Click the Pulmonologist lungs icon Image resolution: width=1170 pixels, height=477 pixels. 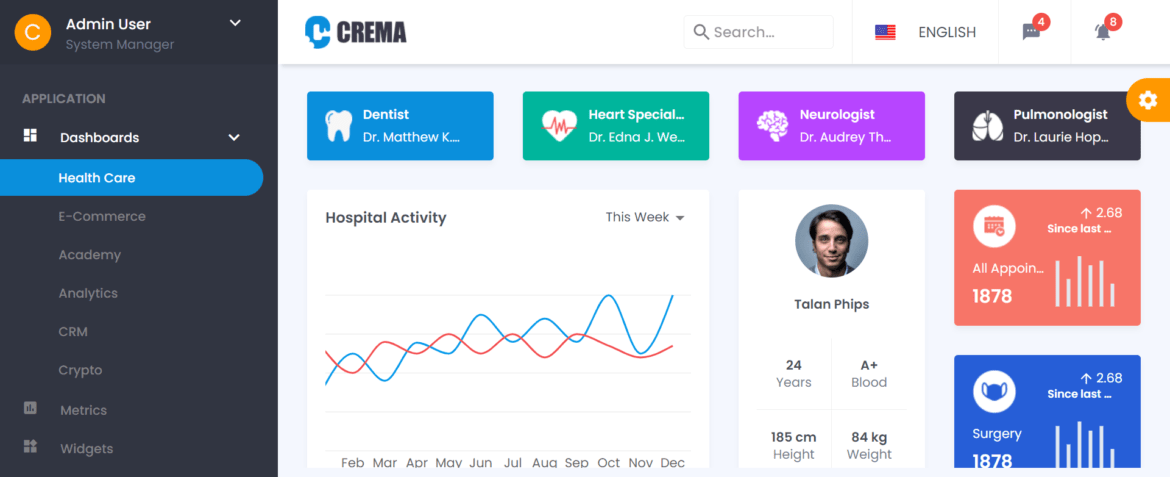click(x=987, y=126)
